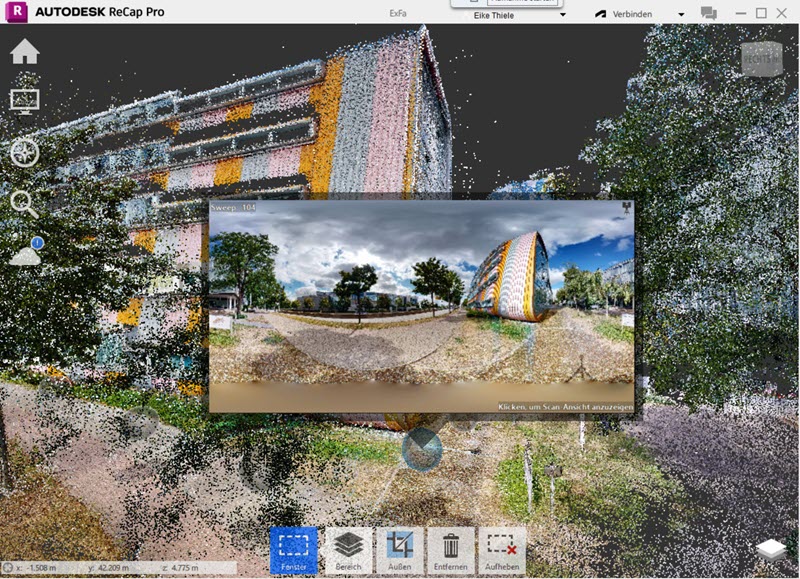
Task: Open the project navigator layers icon
Action: (x=770, y=550)
